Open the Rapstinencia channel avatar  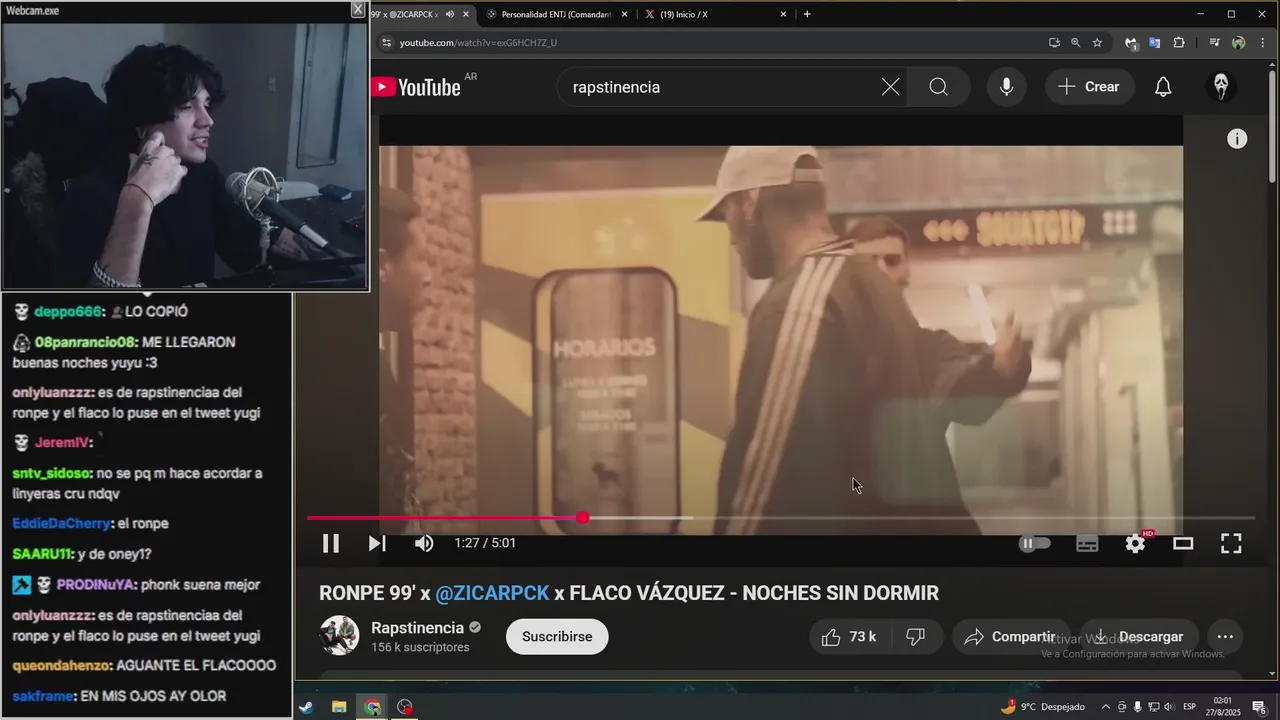point(339,636)
